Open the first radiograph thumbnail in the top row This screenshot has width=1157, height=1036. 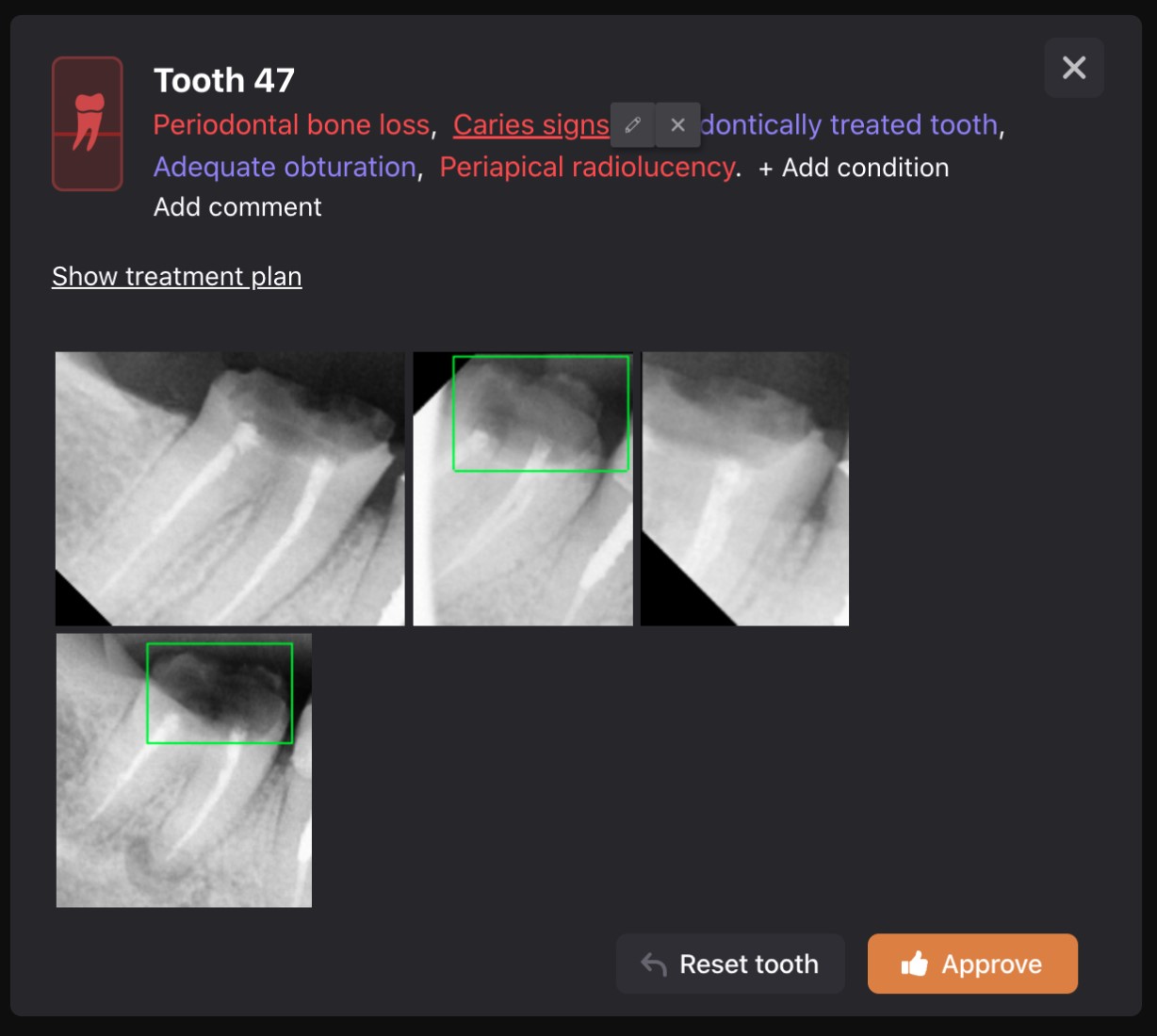coord(230,489)
